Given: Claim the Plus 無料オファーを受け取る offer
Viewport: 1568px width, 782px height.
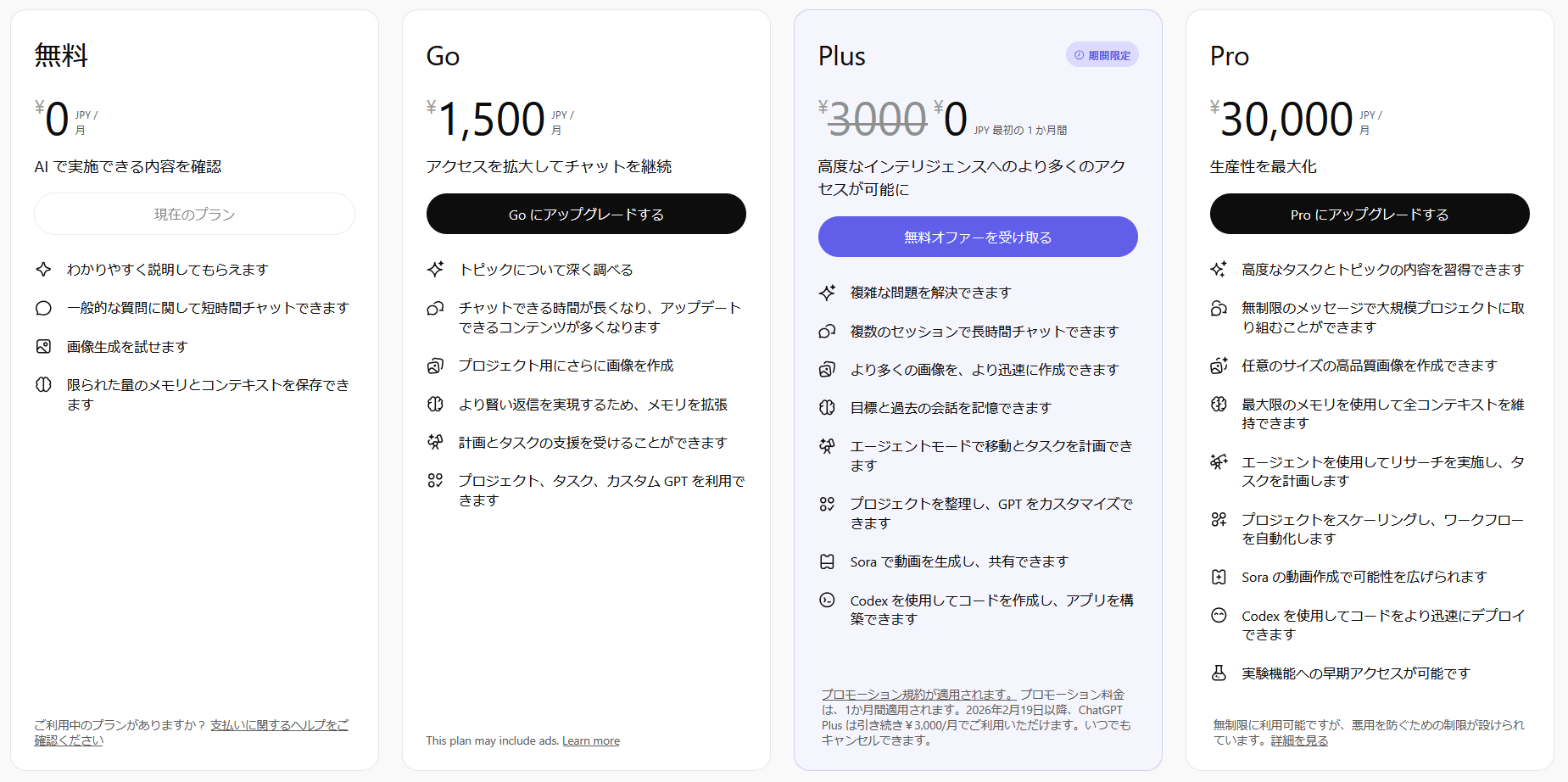Looking at the screenshot, I should tap(977, 237).
